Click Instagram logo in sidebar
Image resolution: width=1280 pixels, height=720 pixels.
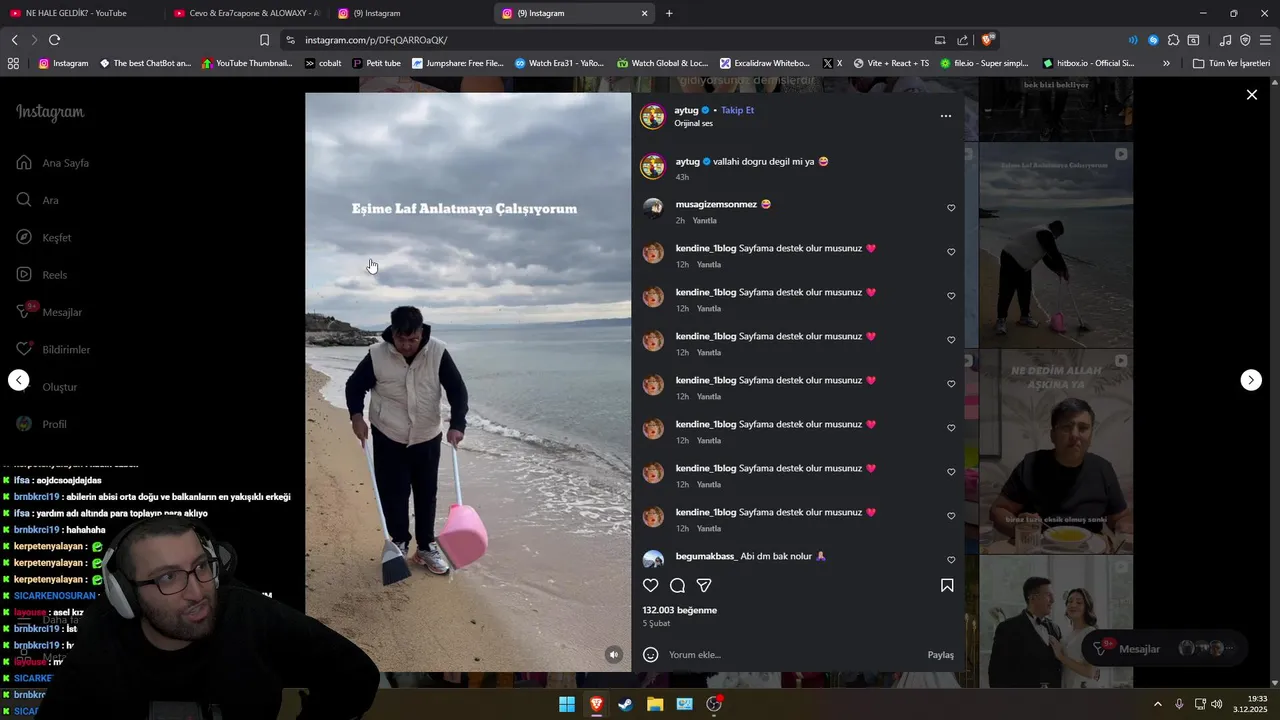(x=50, y=112)
